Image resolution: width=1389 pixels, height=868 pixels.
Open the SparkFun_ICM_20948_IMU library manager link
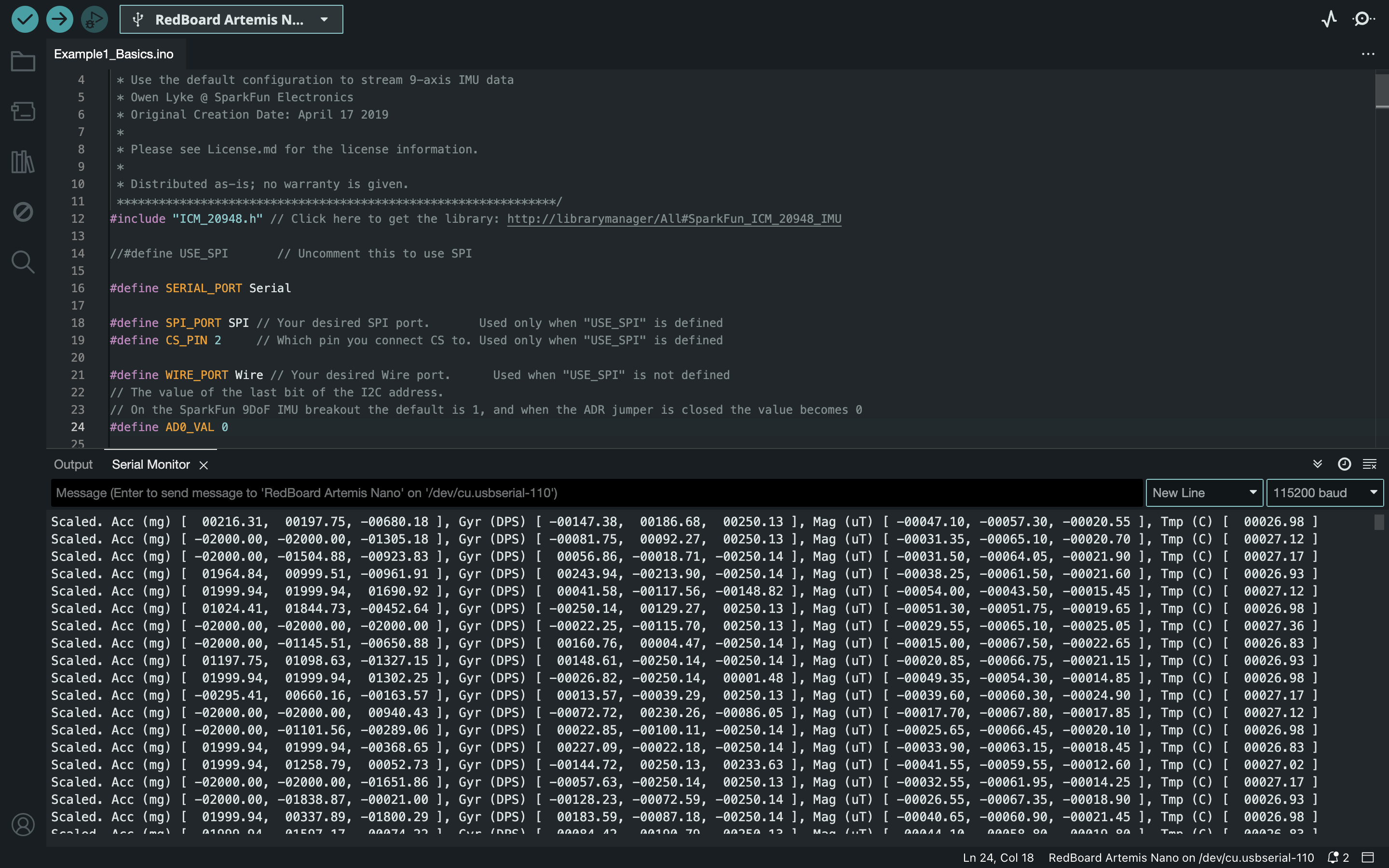coord(674,219)
